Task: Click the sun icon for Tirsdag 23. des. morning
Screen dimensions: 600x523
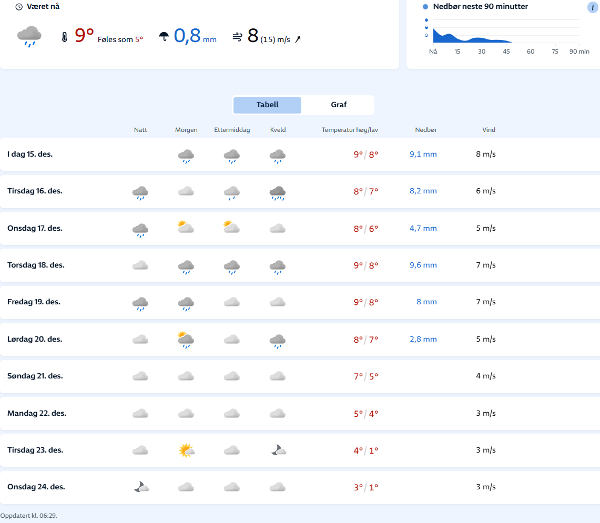Action: [x=185, y=450]
